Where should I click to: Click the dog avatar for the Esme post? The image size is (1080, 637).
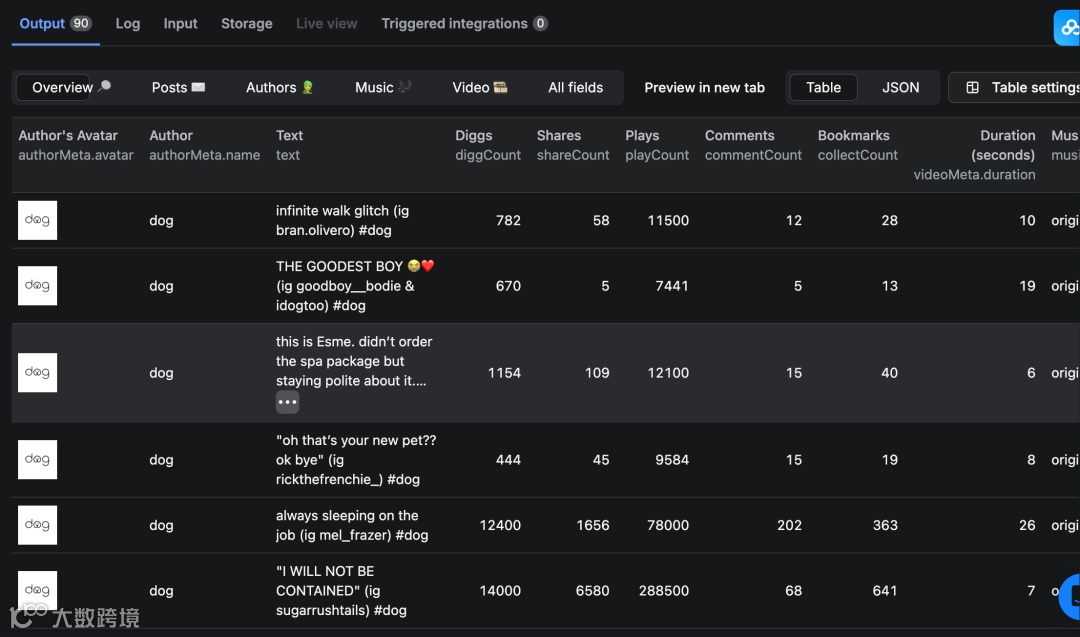pos(38,372)
